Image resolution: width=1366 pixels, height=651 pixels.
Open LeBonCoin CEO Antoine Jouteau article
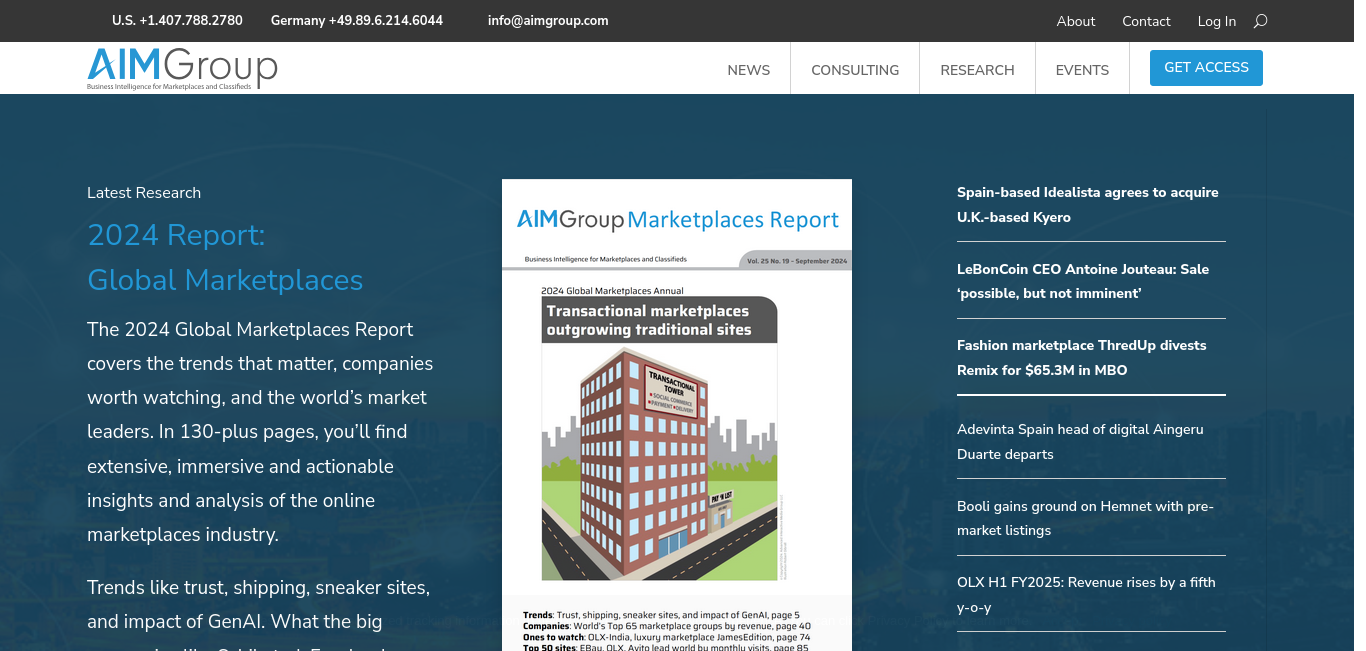point(1083,281)
